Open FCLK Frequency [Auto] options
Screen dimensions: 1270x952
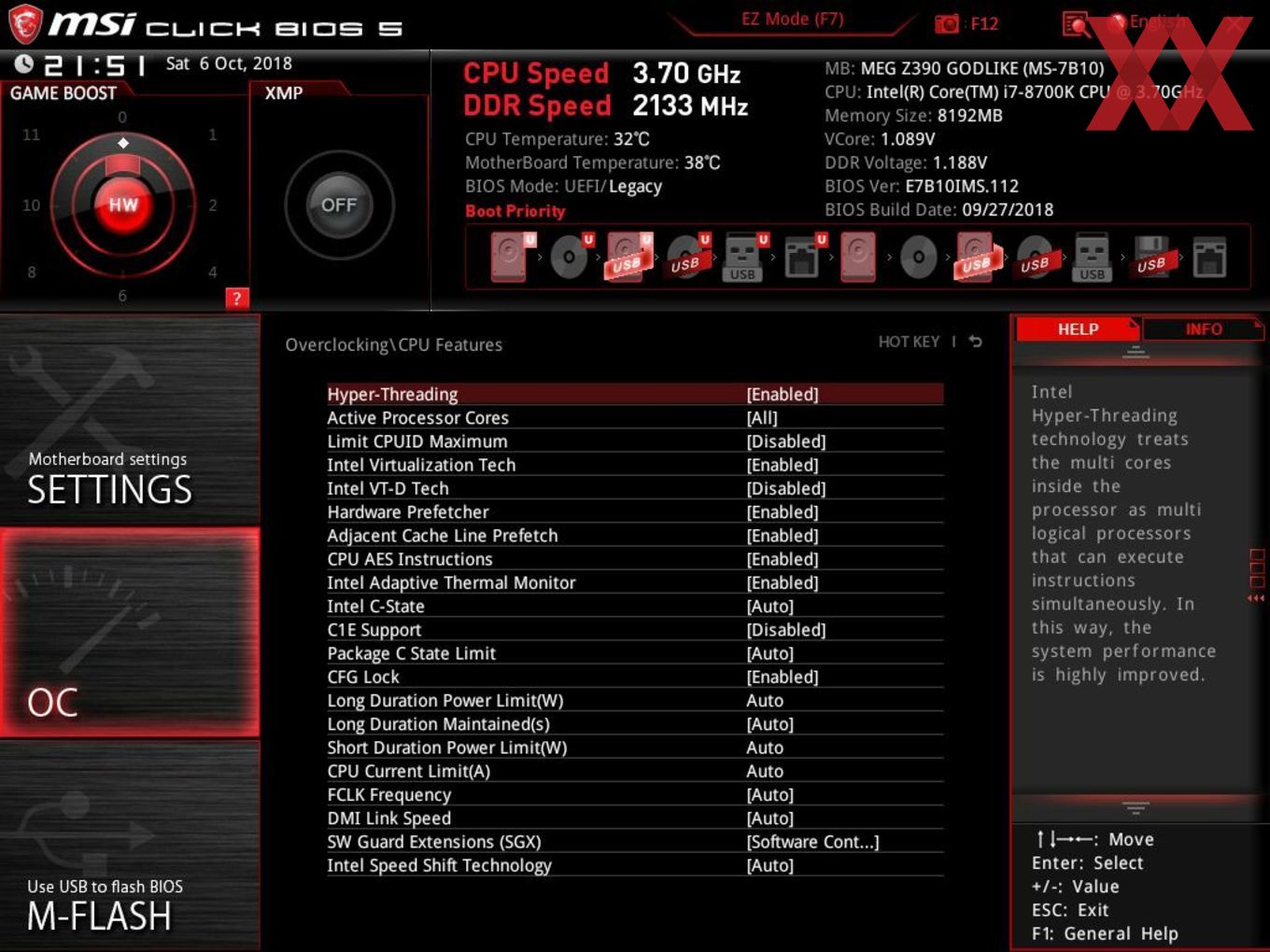770,794
